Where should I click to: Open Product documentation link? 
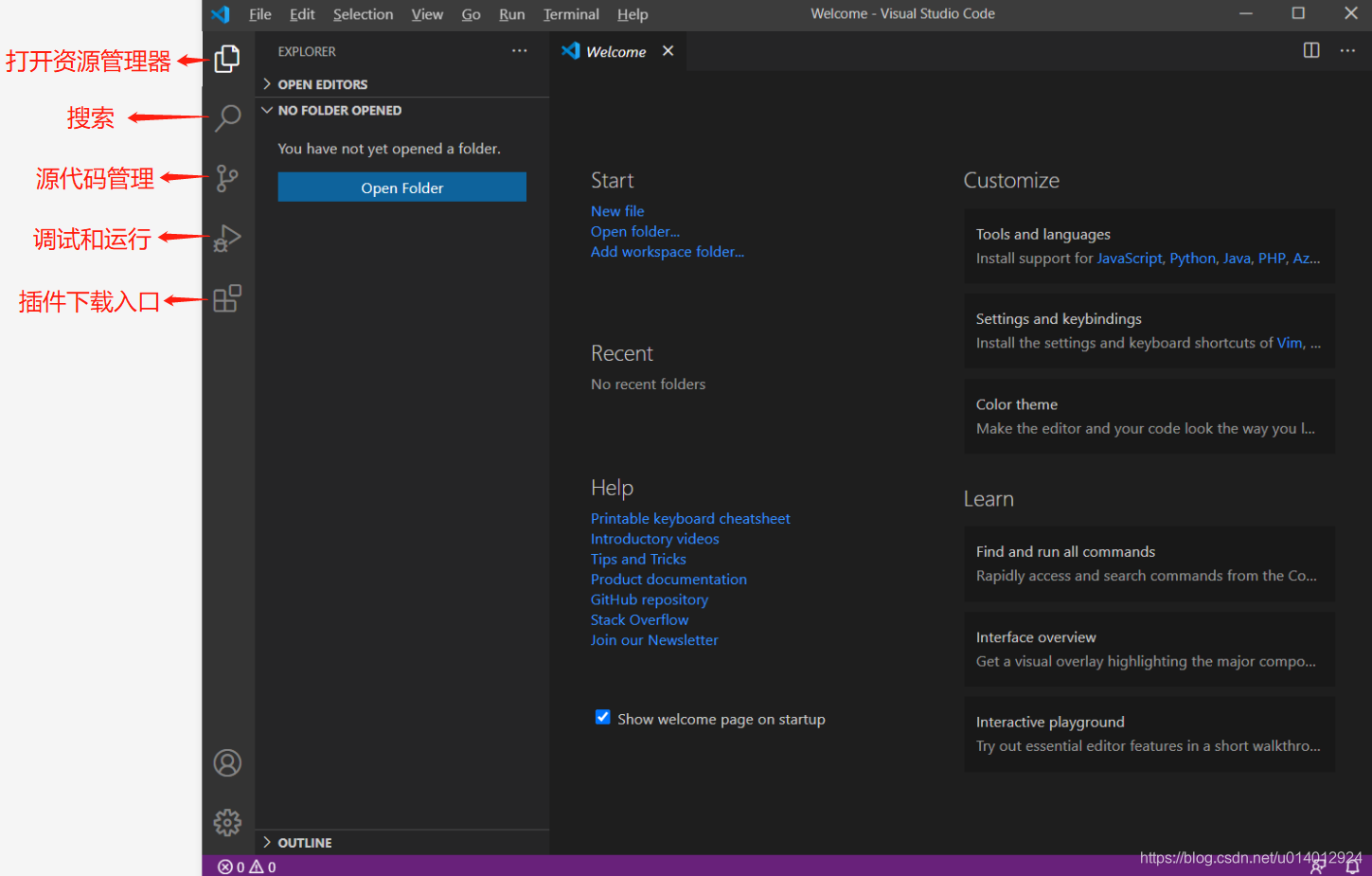coord(668,579)
